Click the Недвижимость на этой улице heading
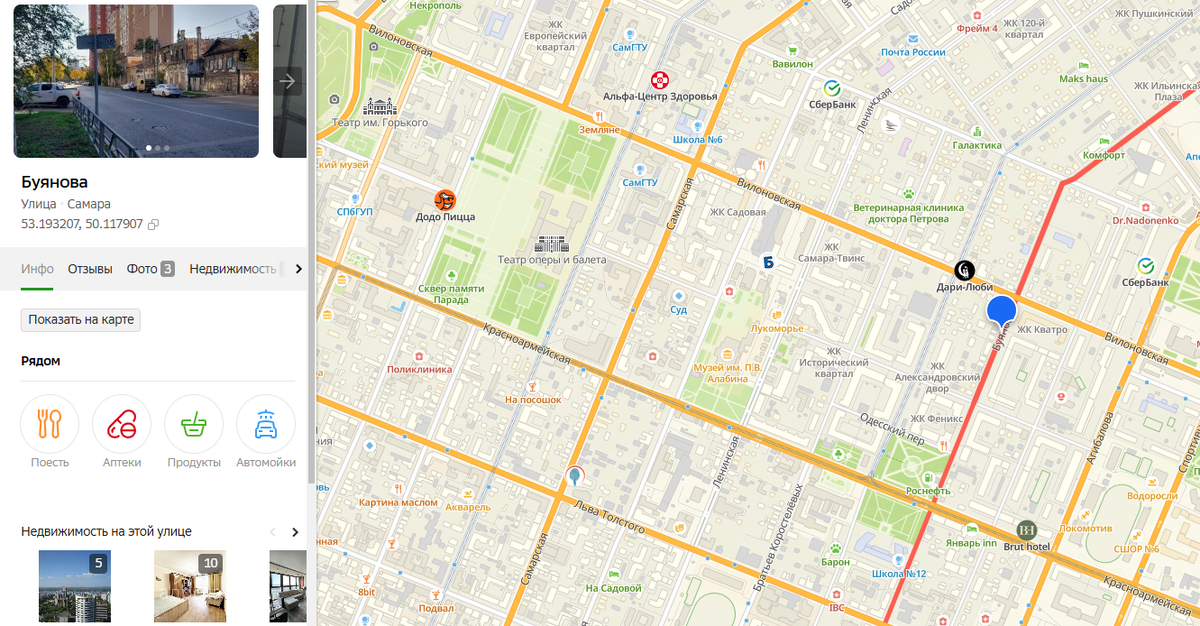This screenshot has width=1200, height=626. (106, 532)
